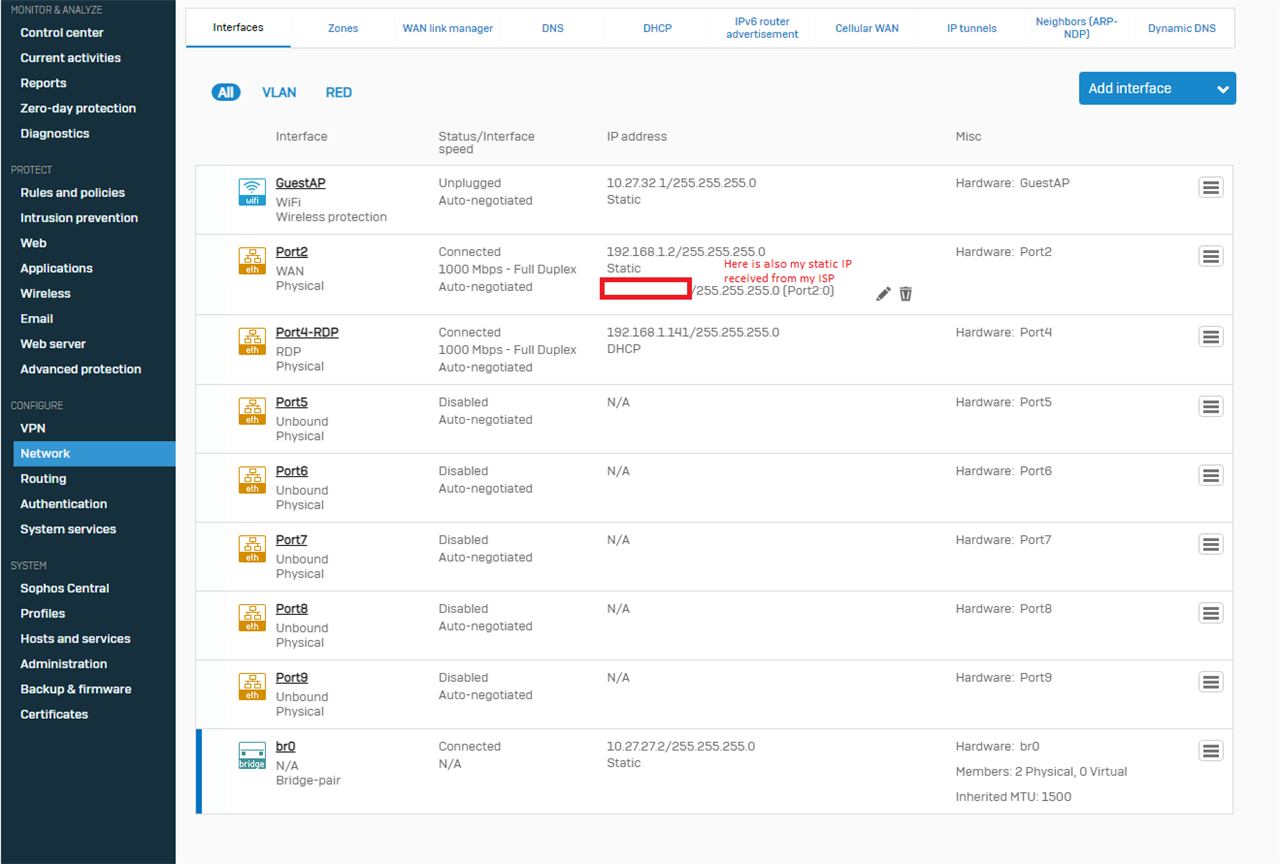Click the WiFi icon of GuestAP
The image size is (1280, 864).
pos(252,191)
